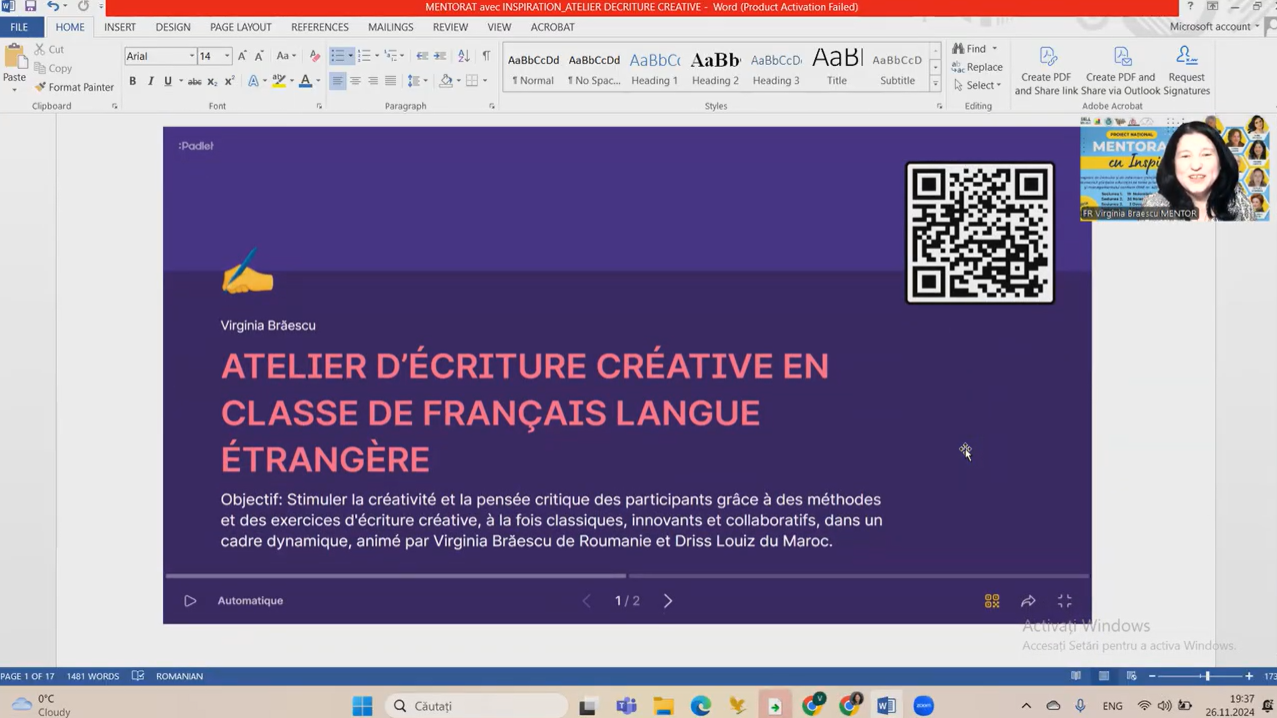The height and width of the screenshot is (718, 1277).
Task: Open the Select dropdown in Editing group
Action: (x=977, y=85)
